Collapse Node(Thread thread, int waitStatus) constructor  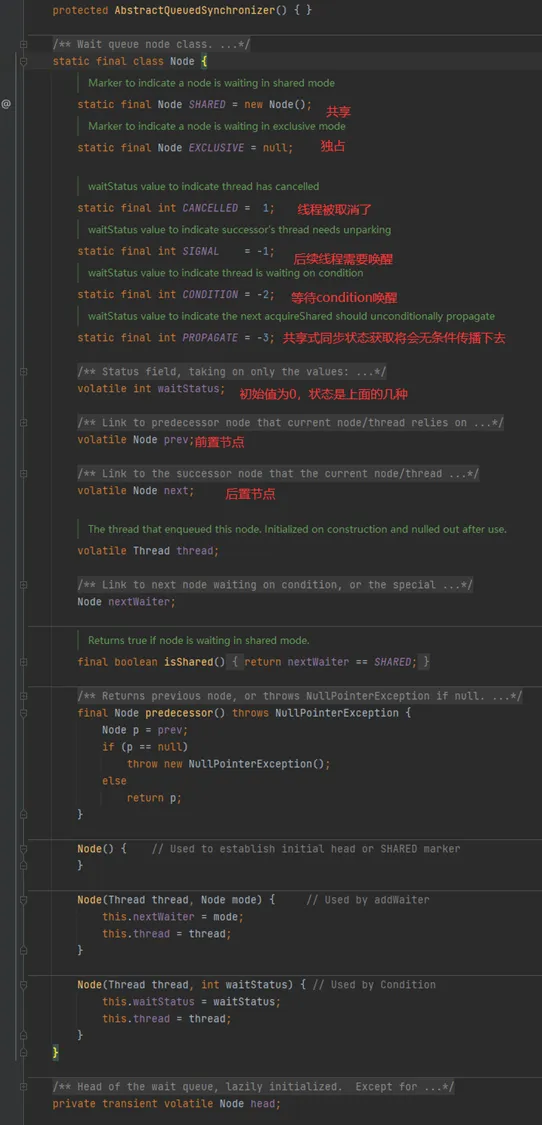click(x=24, y=984)
